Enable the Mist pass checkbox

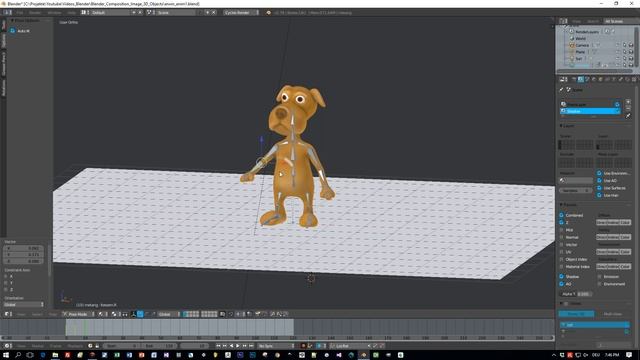(x=562, y=230)
